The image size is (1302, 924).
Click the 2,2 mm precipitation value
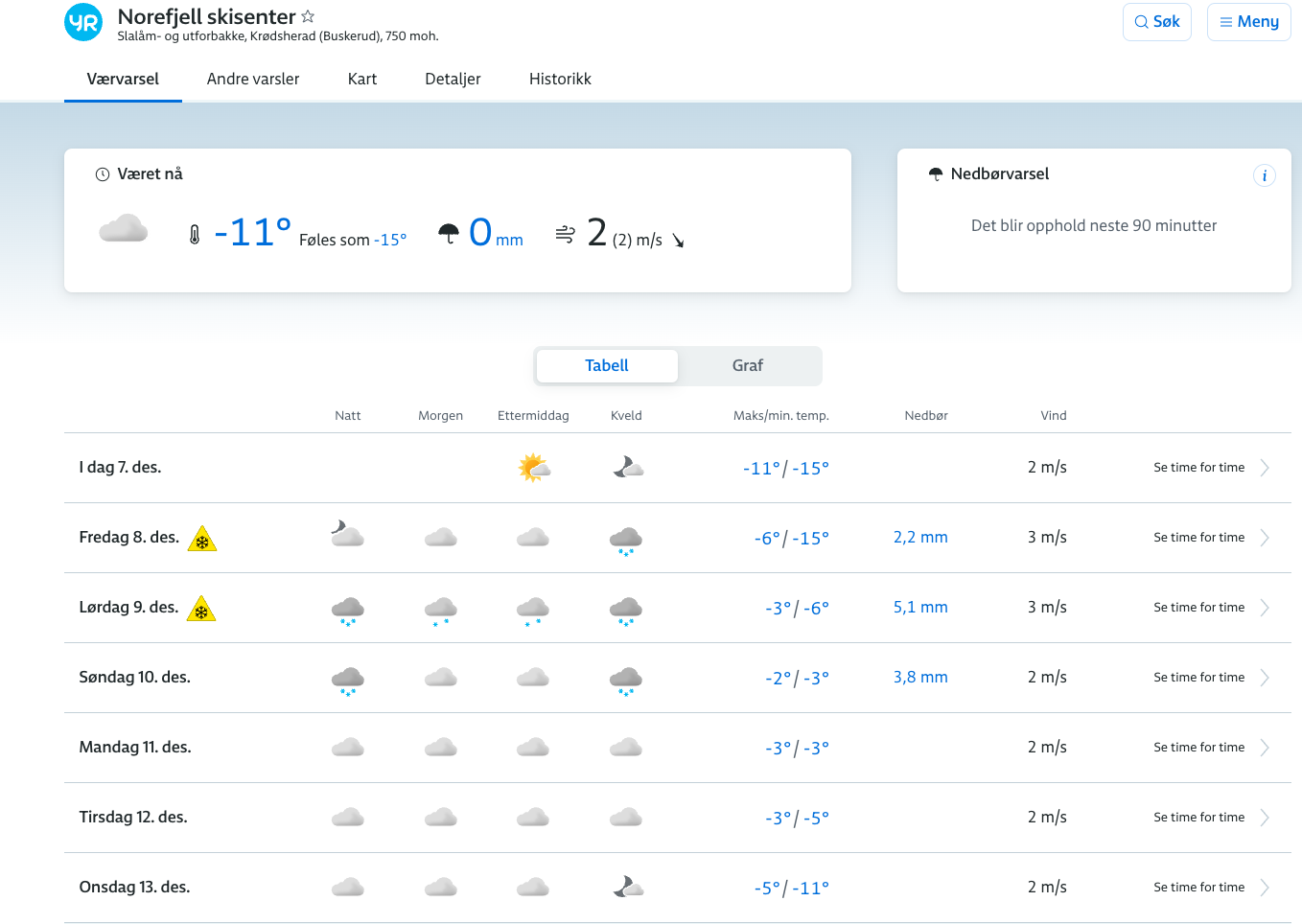click(920, 538)
